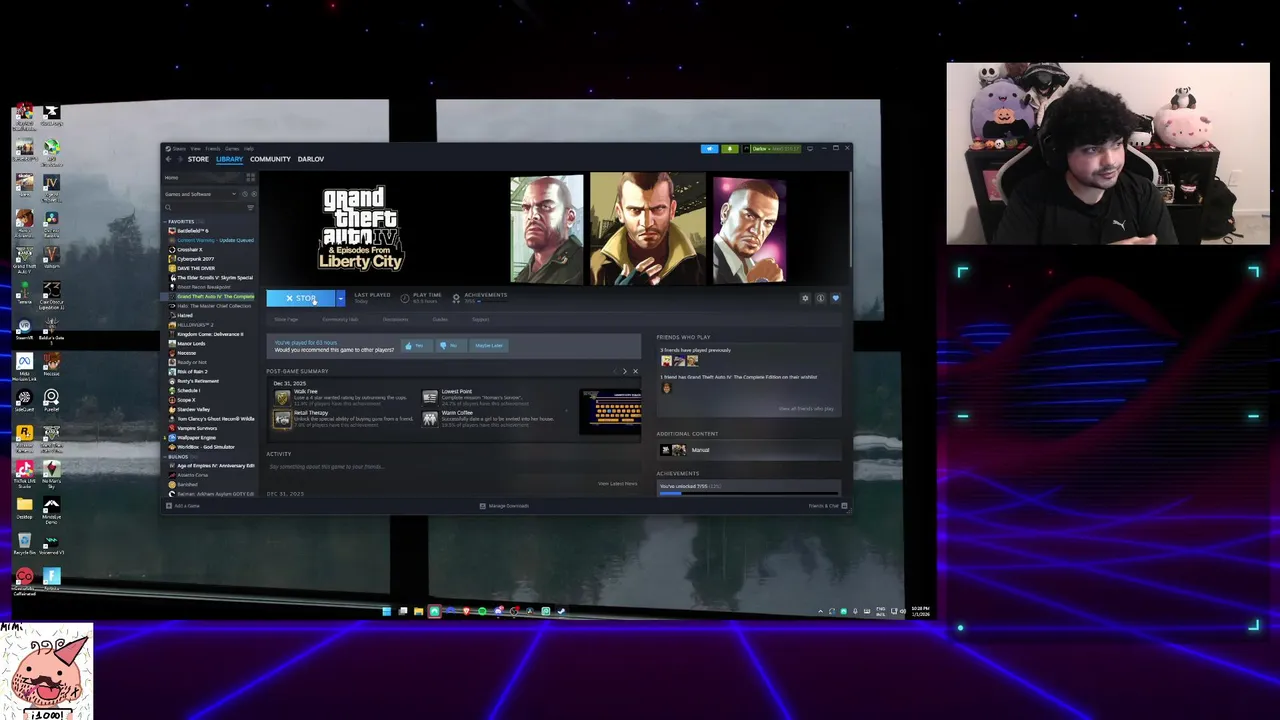
Task: Select Cyberpunk 2077 in library list
Action: 195,259
